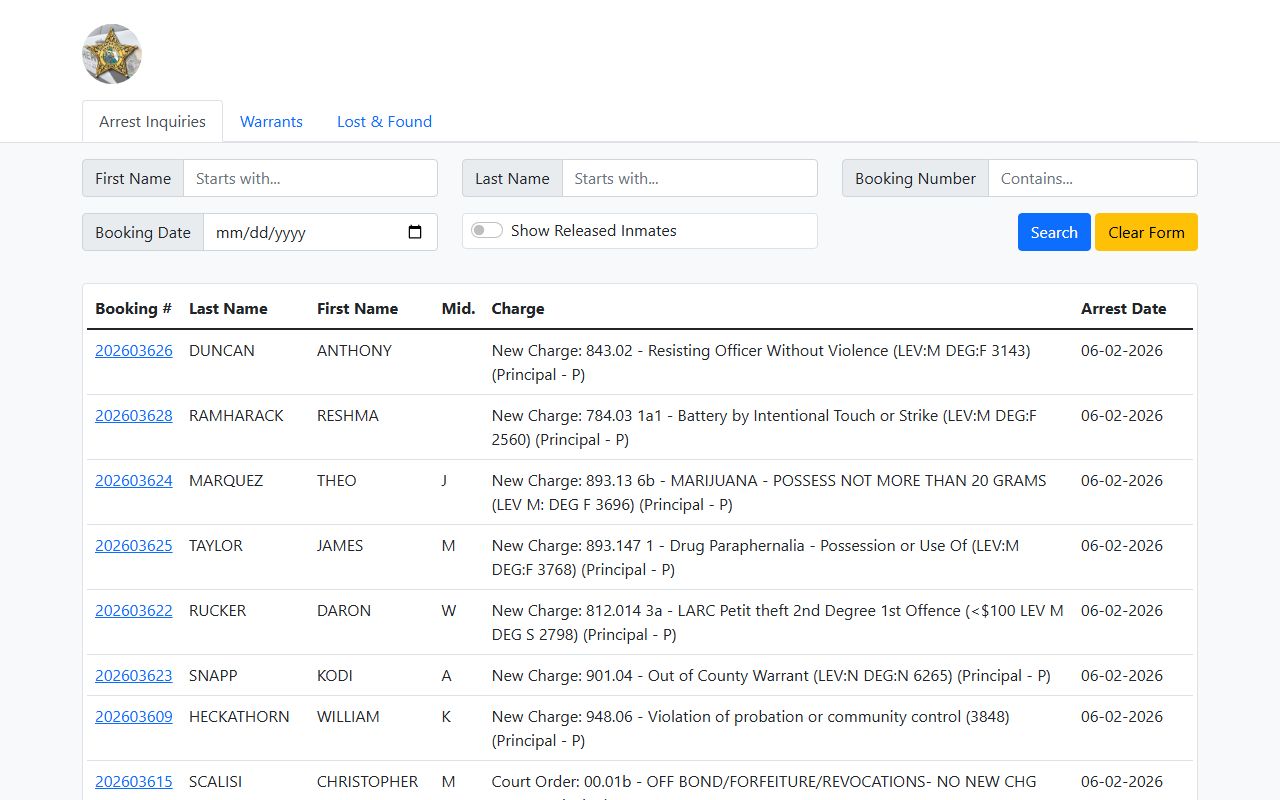
Task: Select the RAMHARACK last name cell
Action: coord(236,415)
